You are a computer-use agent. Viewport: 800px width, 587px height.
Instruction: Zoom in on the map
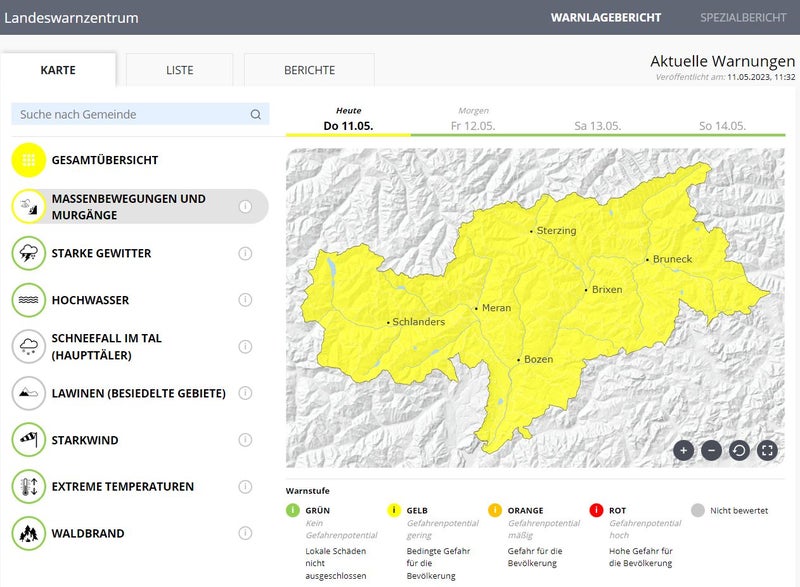[x=683, y=450]
